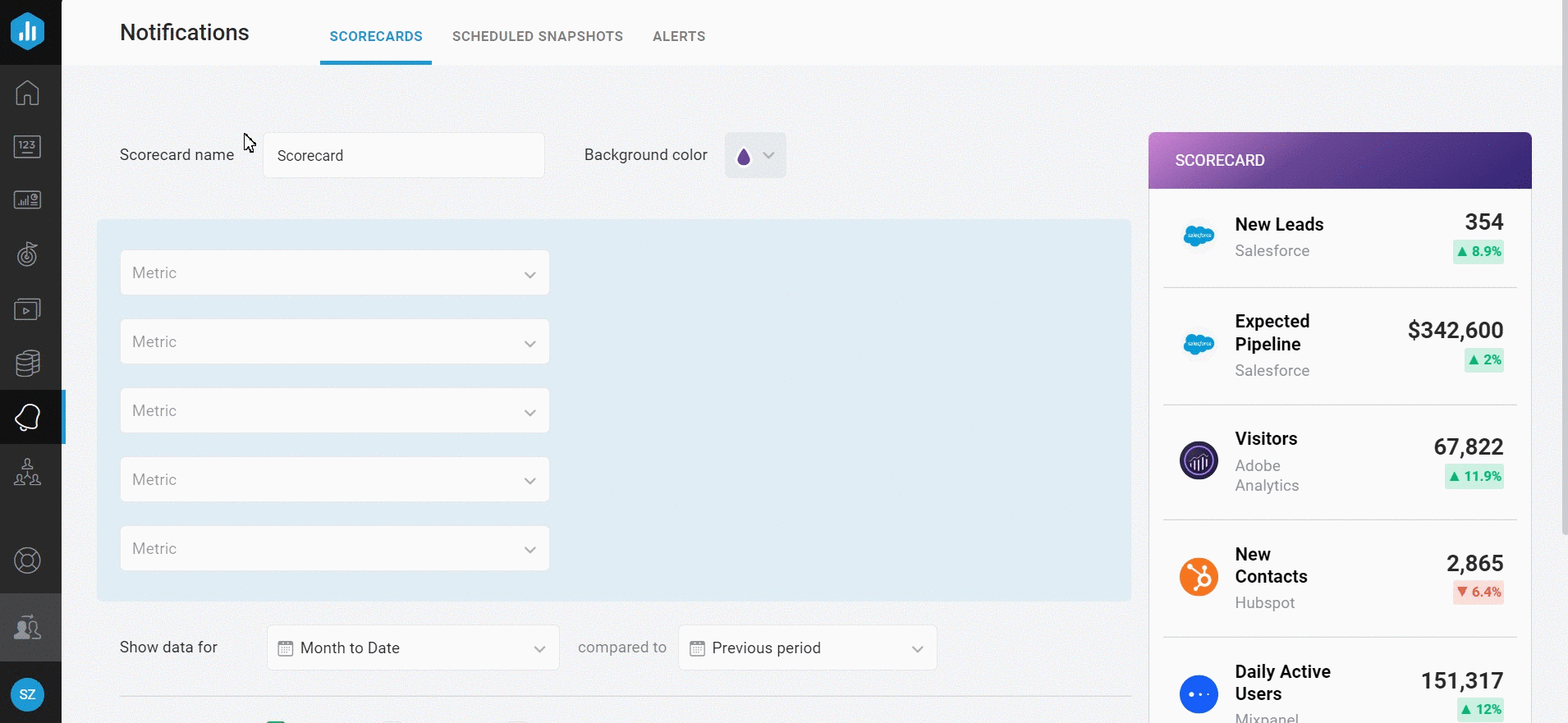Click the switch-account people icon
Screen dimensions: 1568x723
(27, 627)
